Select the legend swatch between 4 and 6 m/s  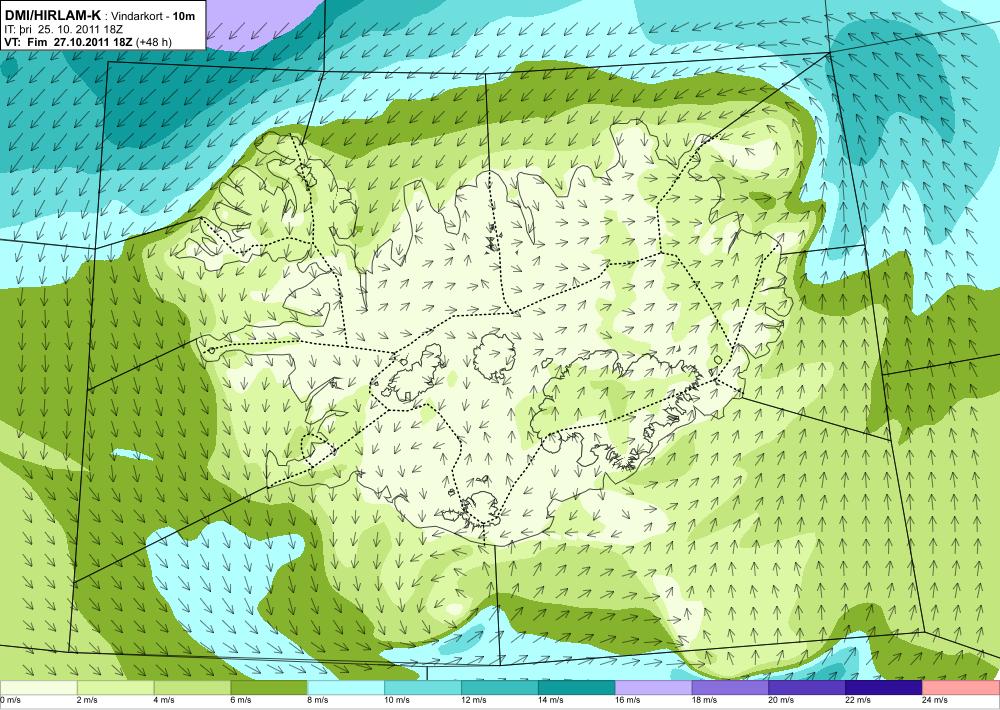tap(192, 688)
